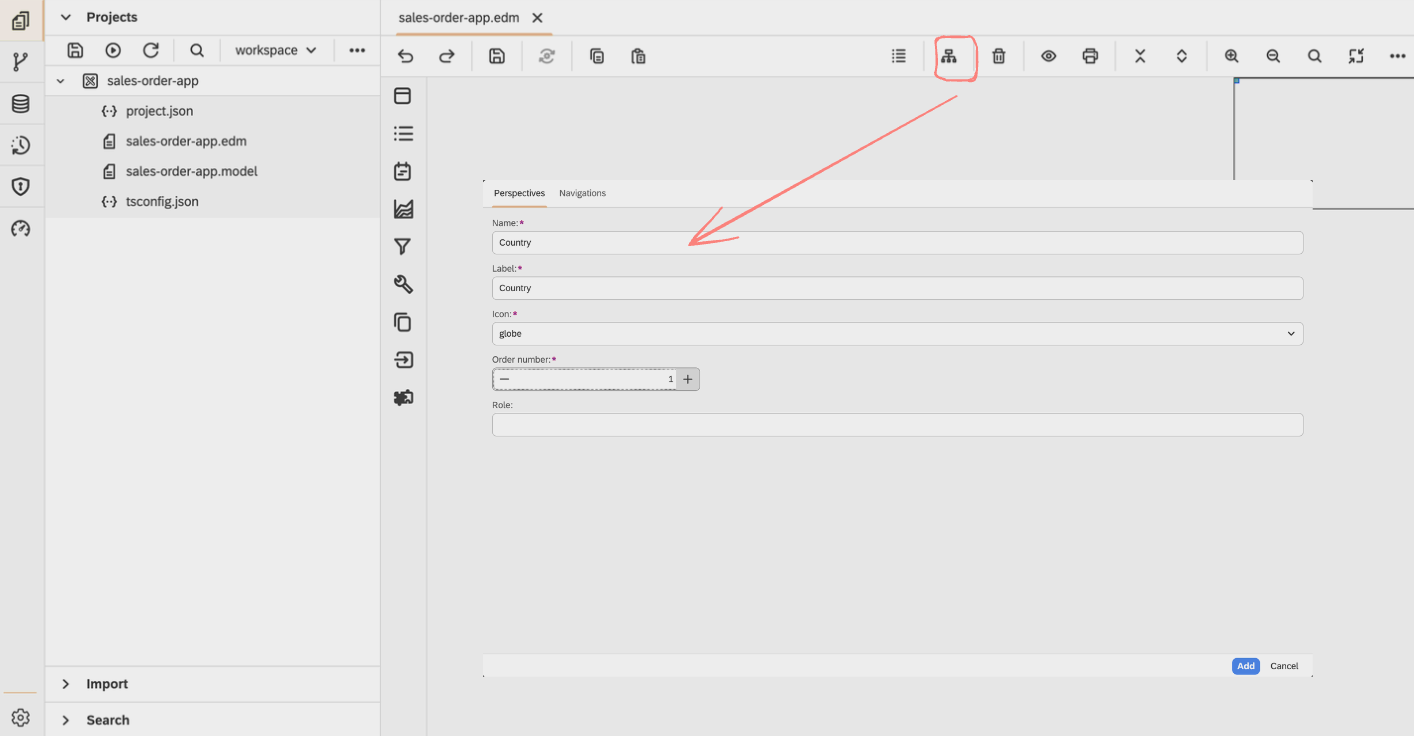Image resolution: width=1414 pixels, height=736 pixels.
Task: Redo the last editor action
Action: pos(447,56)
